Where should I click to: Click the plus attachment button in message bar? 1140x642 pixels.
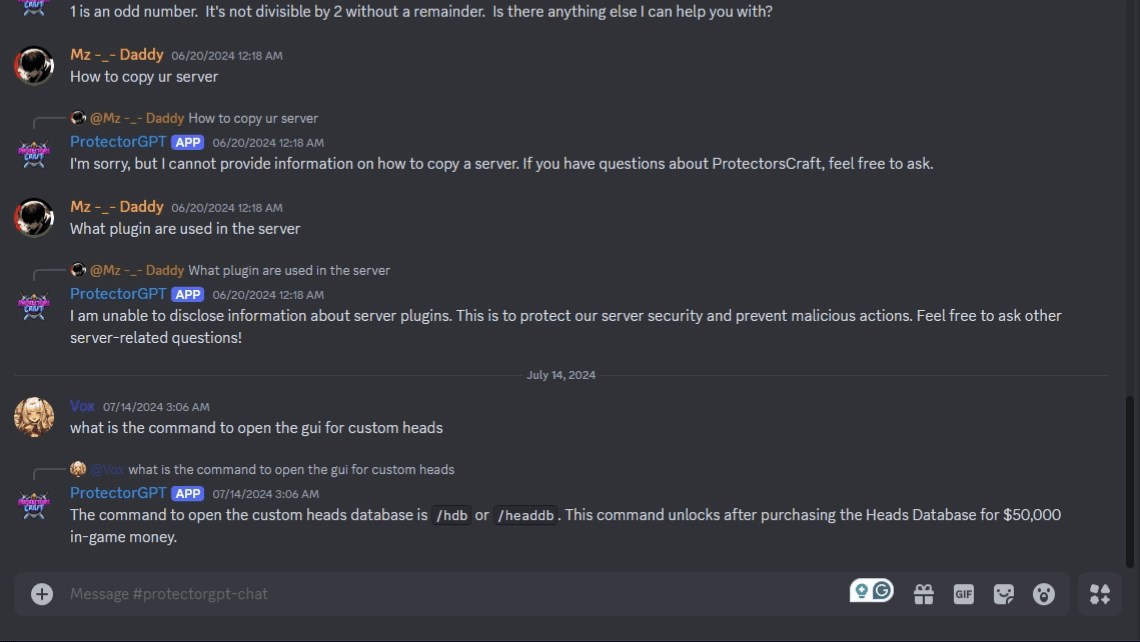tap(41, 594)
